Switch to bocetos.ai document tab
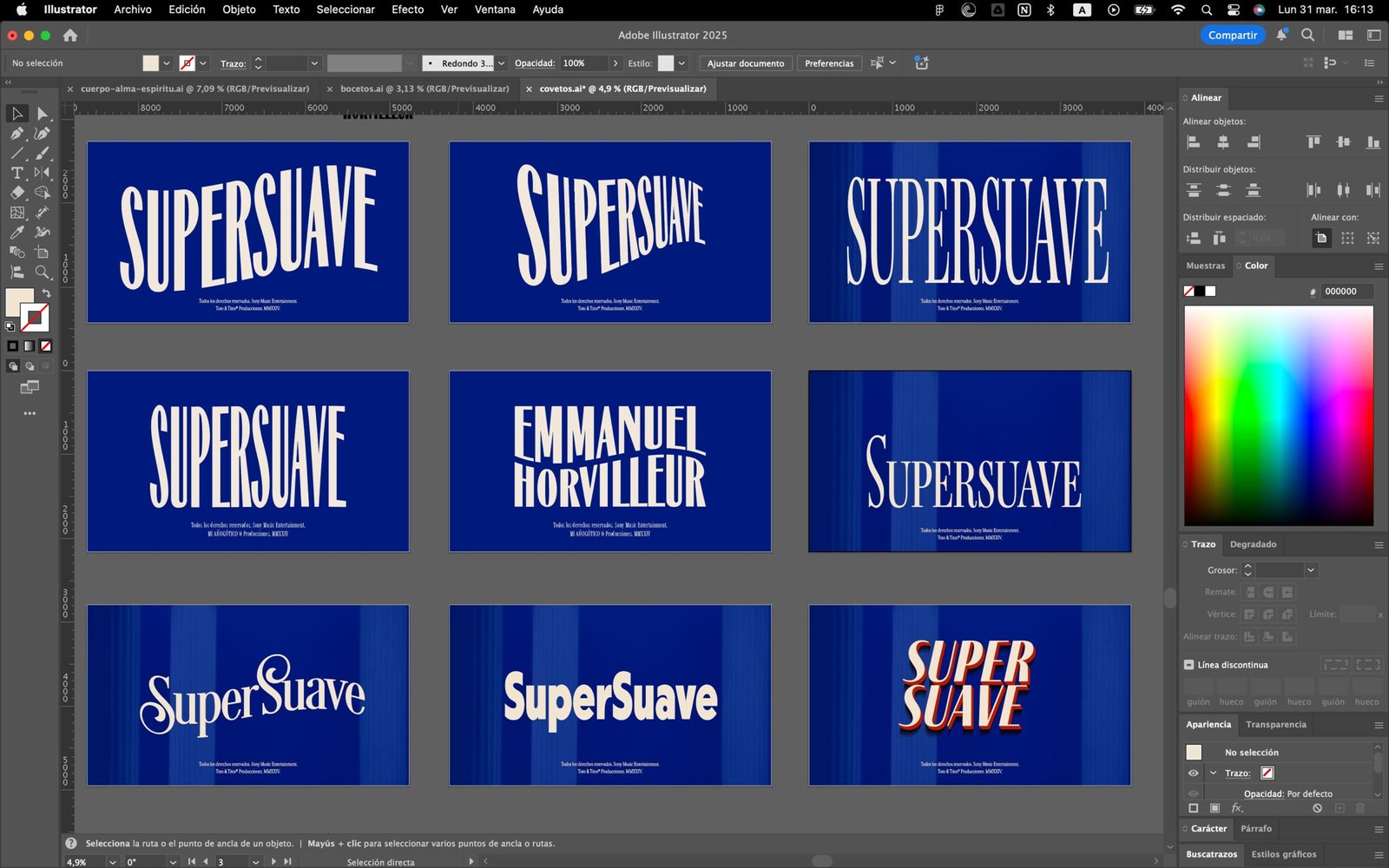Image resolution: width=1389 pixels, height=868 pixels. point(425,89)
